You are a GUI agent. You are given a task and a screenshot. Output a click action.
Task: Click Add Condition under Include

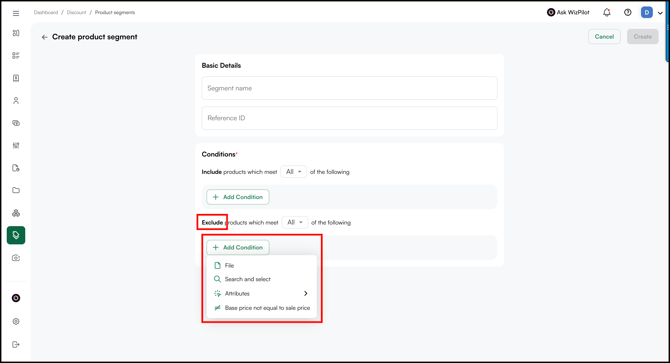click(x=238, y=197)
